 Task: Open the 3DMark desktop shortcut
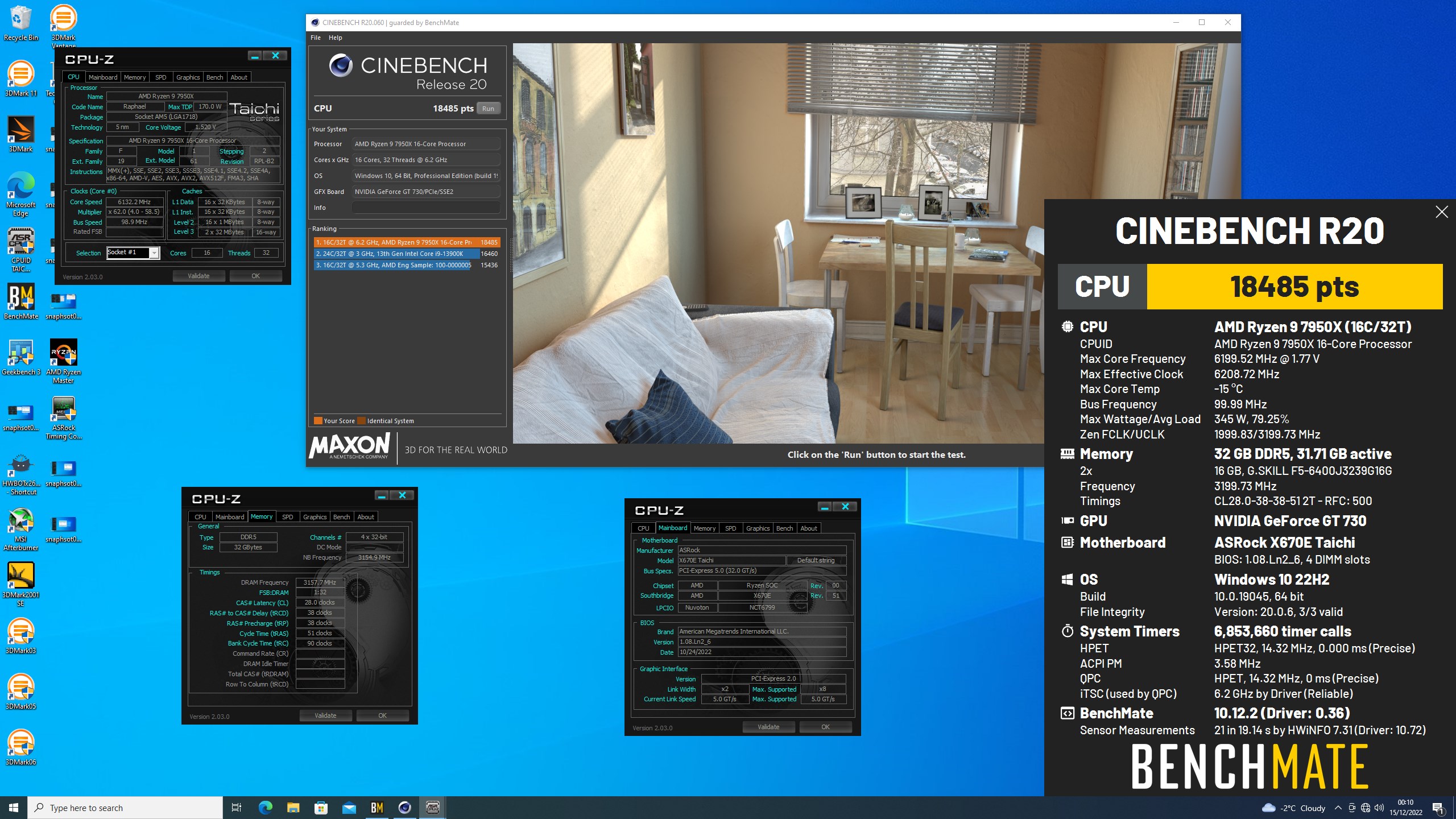[x=20, y=134]
